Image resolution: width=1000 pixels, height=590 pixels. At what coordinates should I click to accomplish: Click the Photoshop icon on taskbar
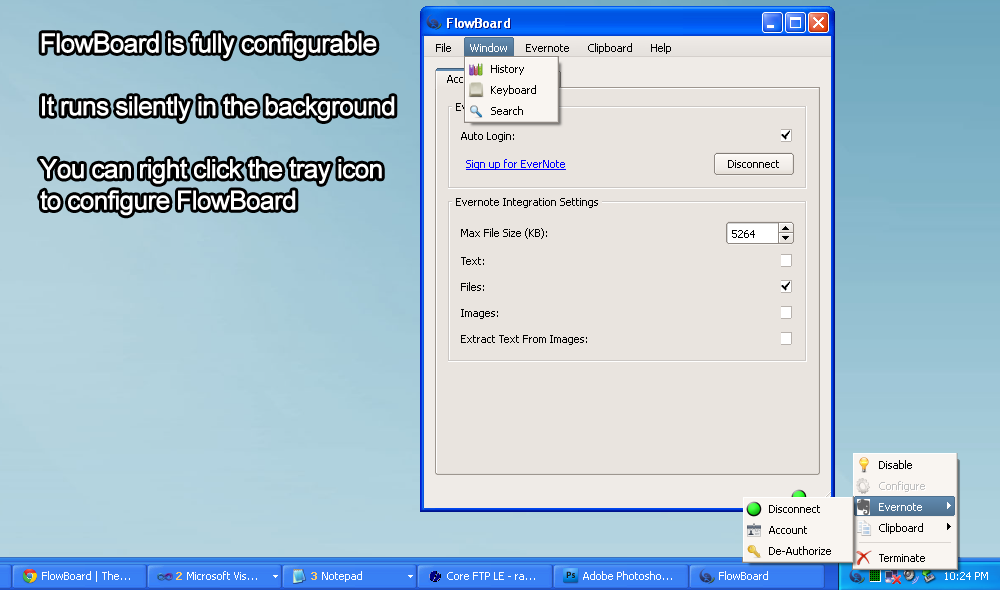[570, 576]
